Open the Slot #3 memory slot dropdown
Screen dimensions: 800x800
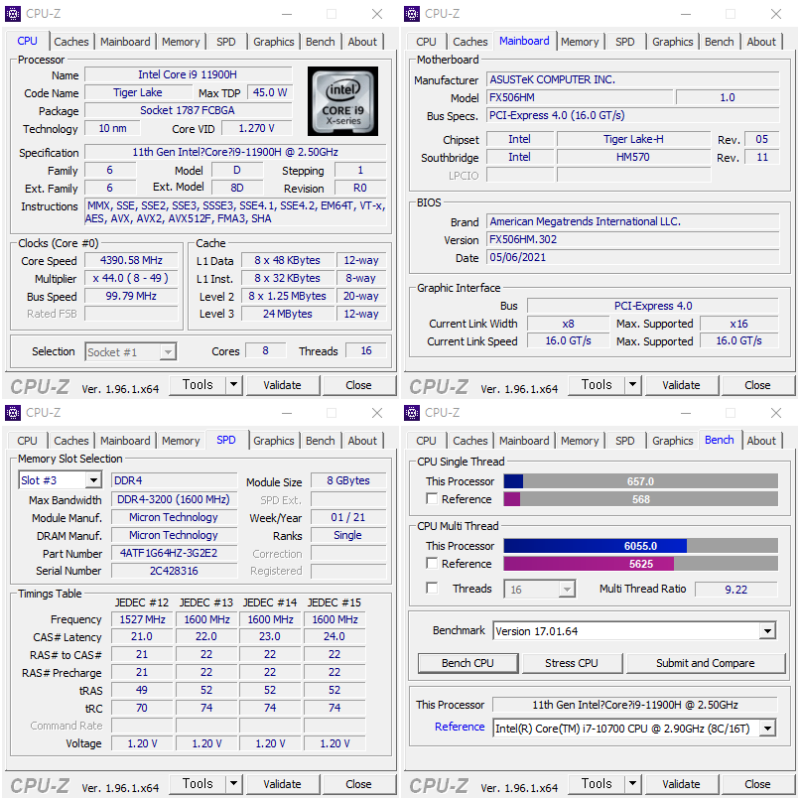(x=93, y=480)
